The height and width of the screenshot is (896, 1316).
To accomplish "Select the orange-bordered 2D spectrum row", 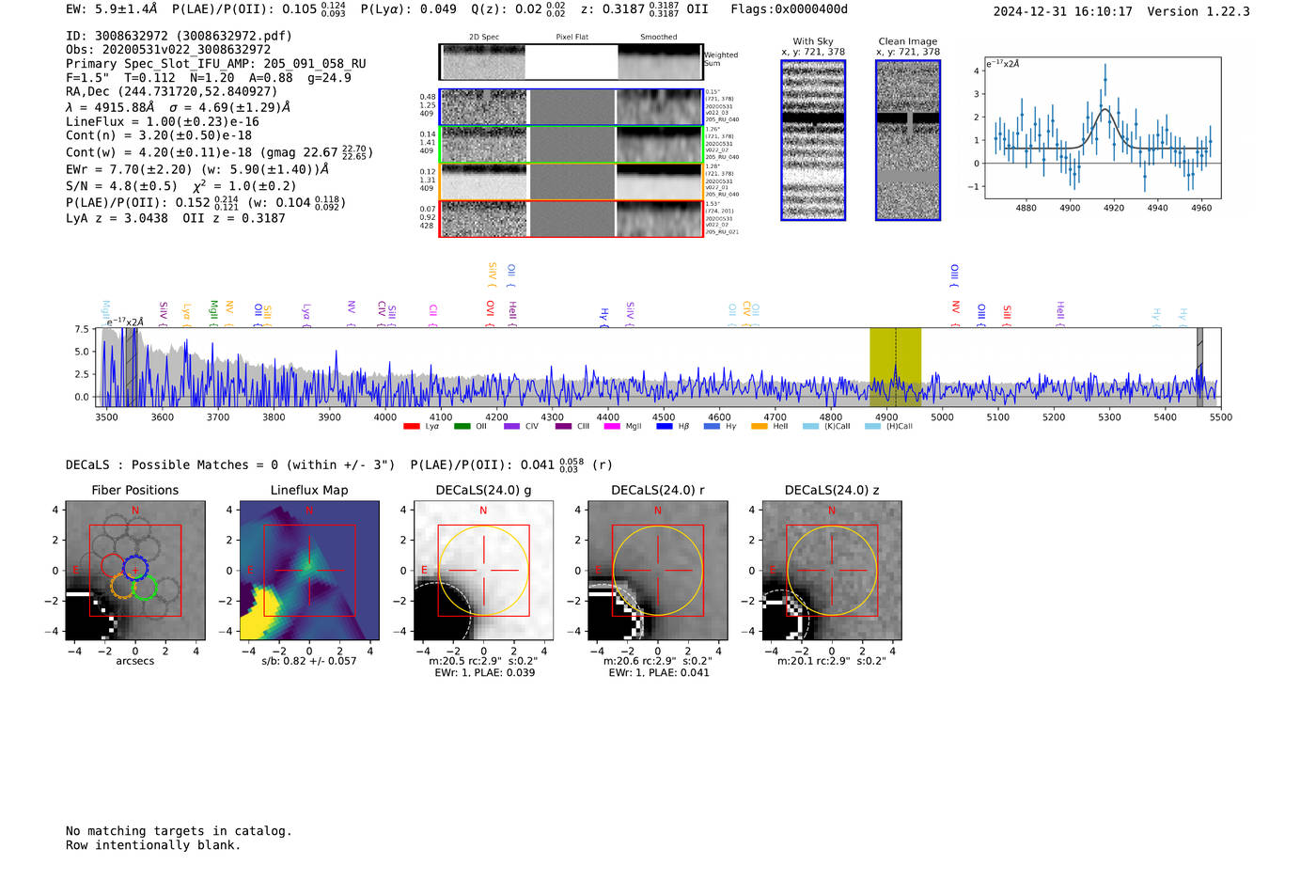I will tap(572, 181).
